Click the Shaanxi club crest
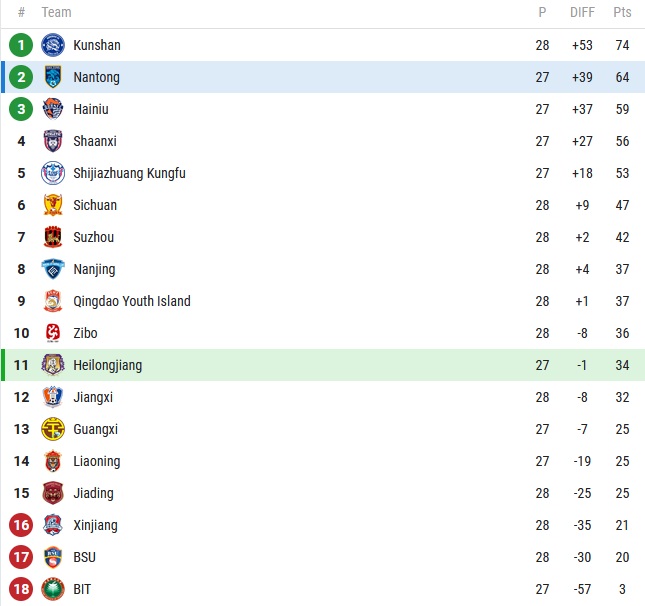 (x=53, y=141)
